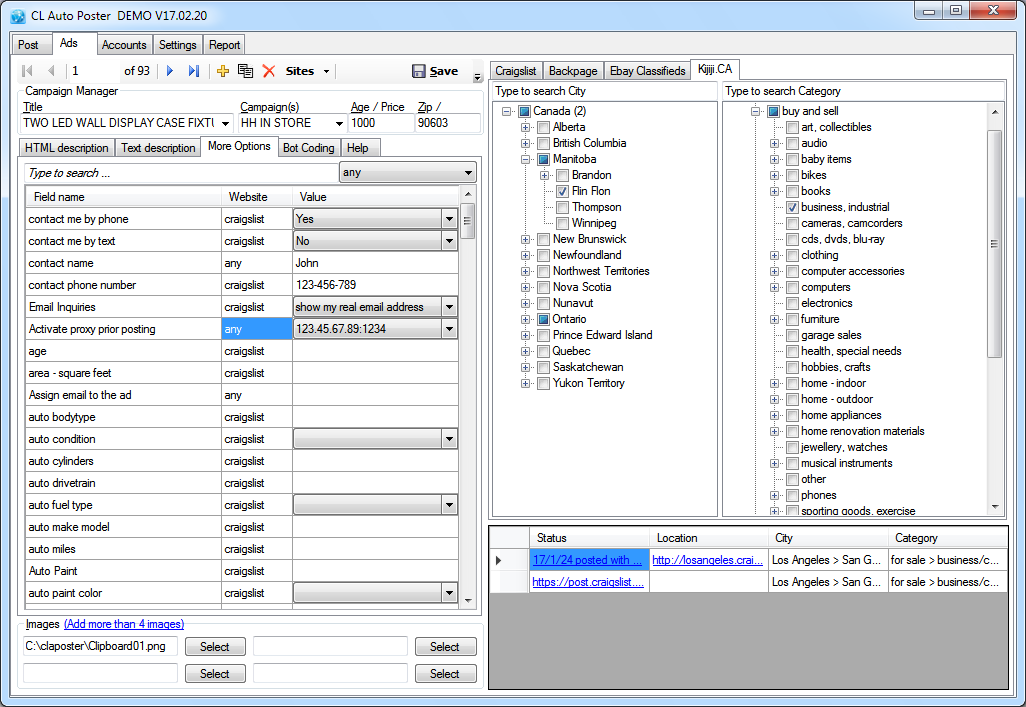
Task: Go to the first ad record
Action: 27,71
